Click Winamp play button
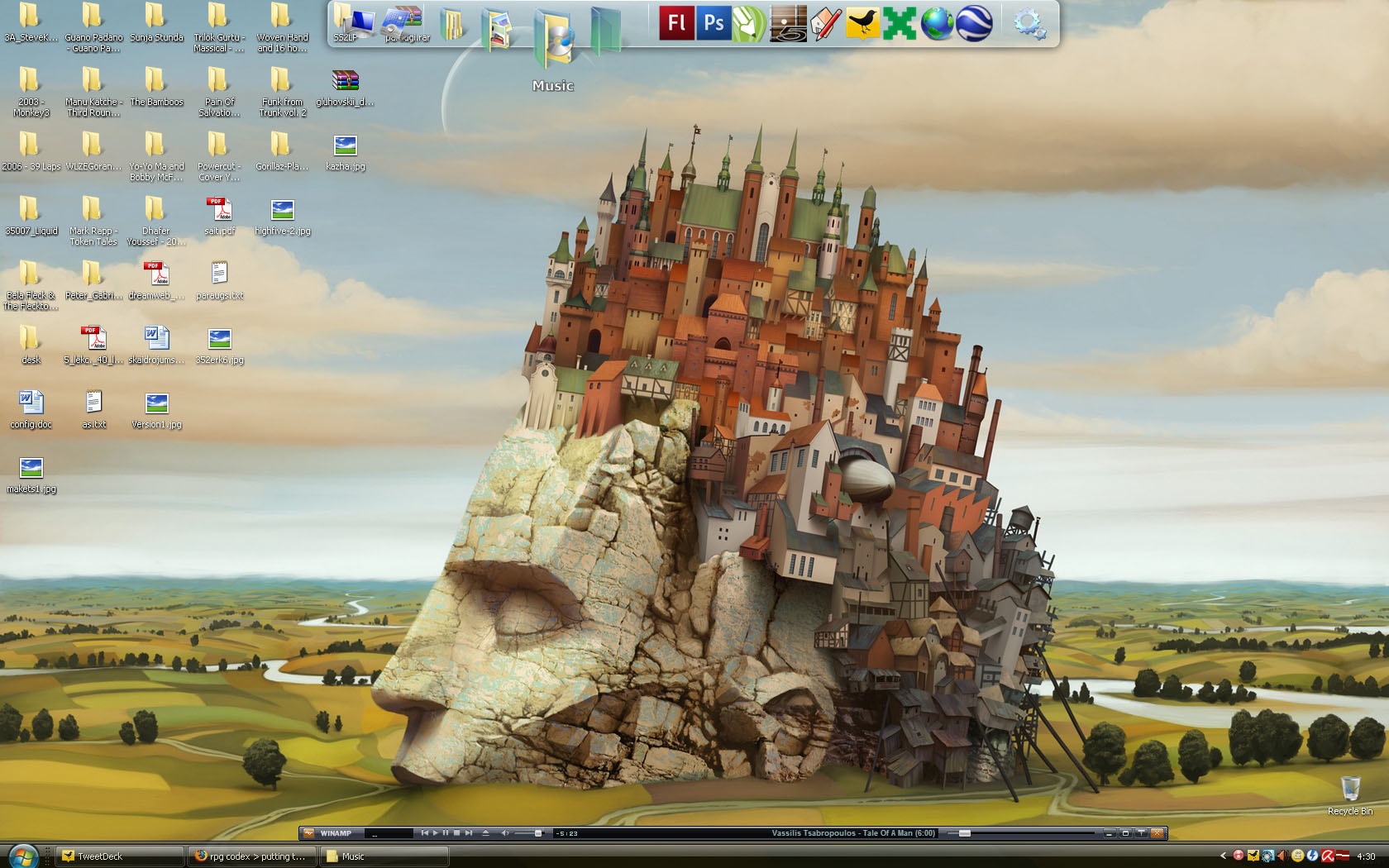 pyautogui.click(x=436, y=833)
